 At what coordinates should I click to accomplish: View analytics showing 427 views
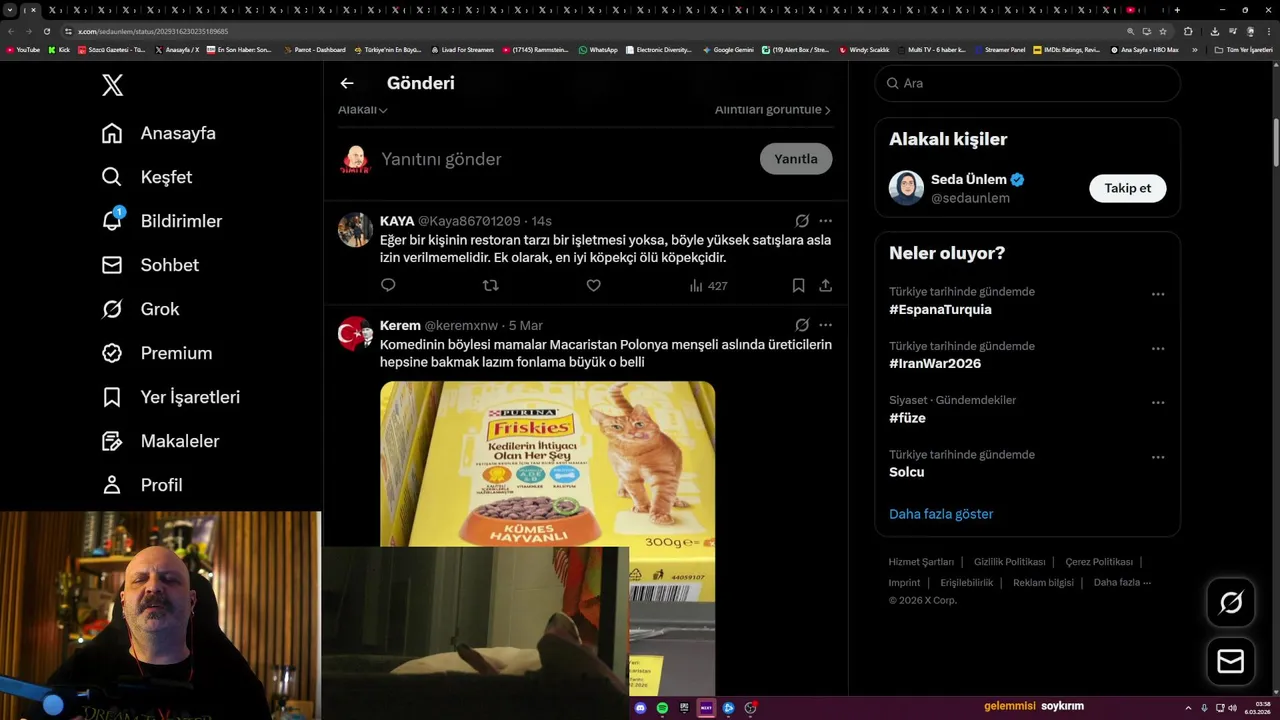coord(708,286)
